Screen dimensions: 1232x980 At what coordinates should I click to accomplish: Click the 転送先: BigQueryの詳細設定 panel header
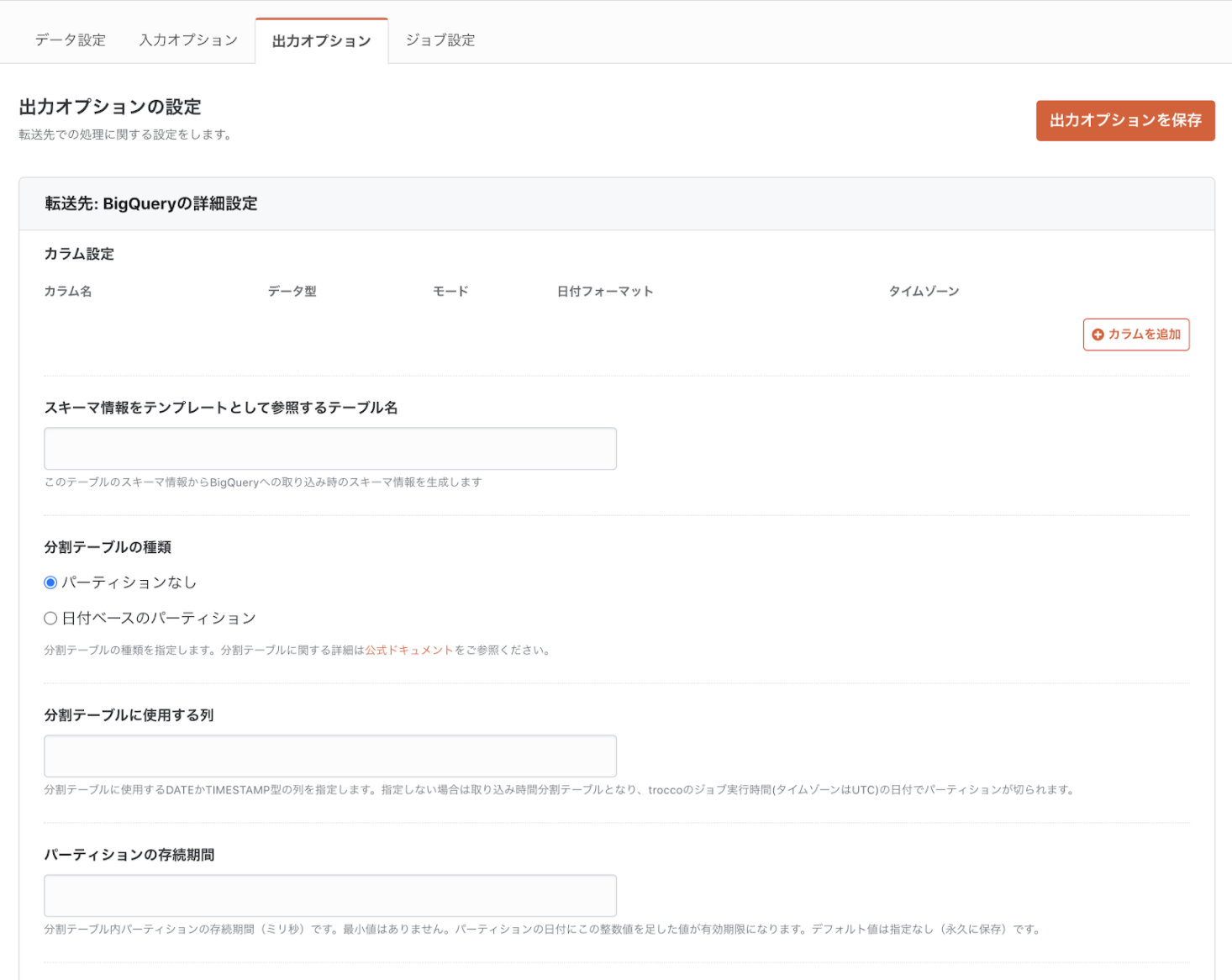click(151, 204)
